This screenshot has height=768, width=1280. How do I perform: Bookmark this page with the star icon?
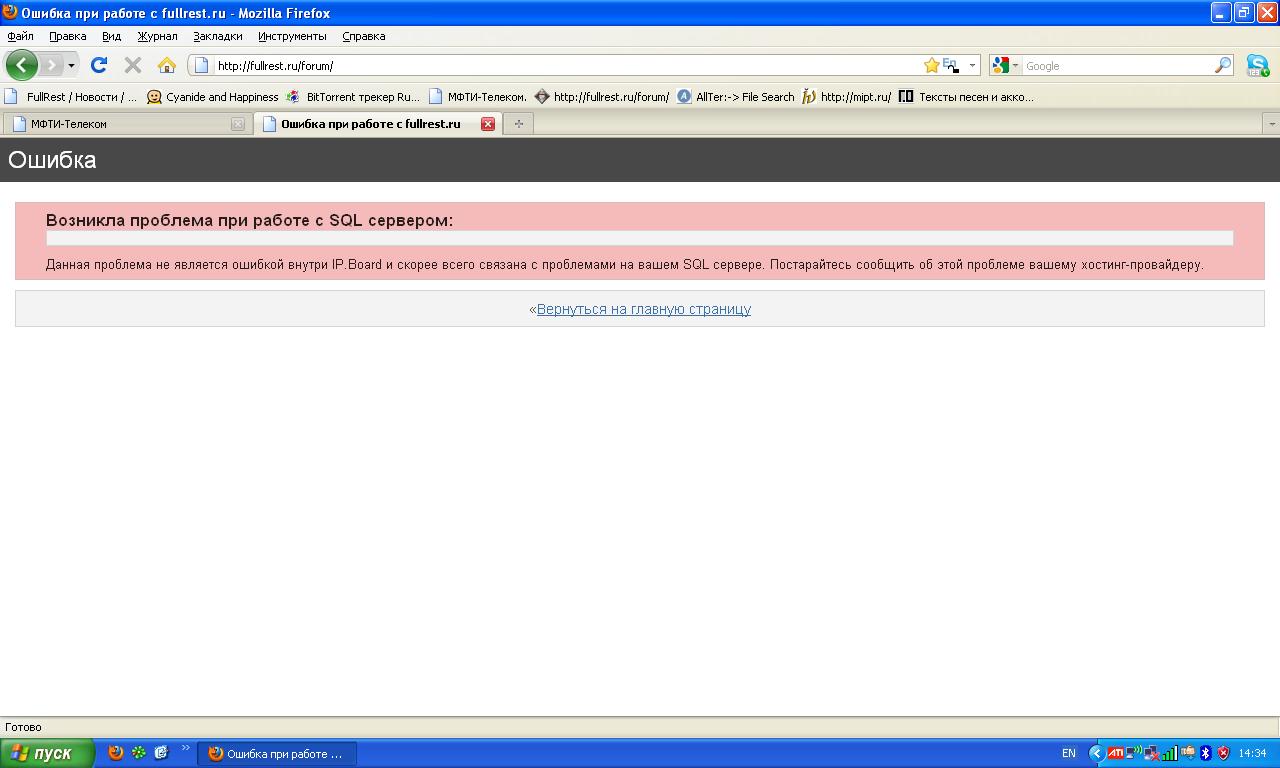931,65
